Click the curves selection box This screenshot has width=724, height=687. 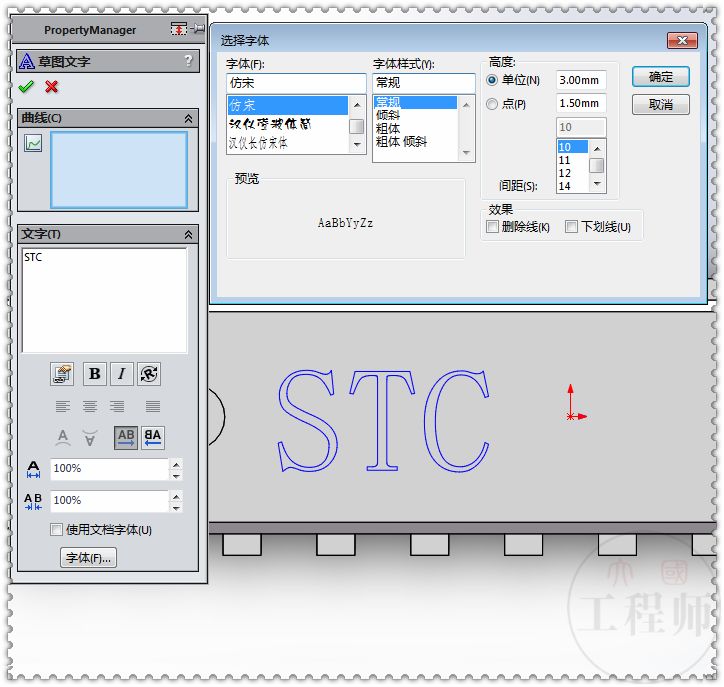pos(119,170)
